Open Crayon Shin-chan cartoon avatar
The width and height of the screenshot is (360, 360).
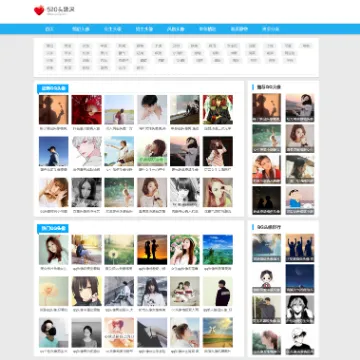tap(300, 200)
